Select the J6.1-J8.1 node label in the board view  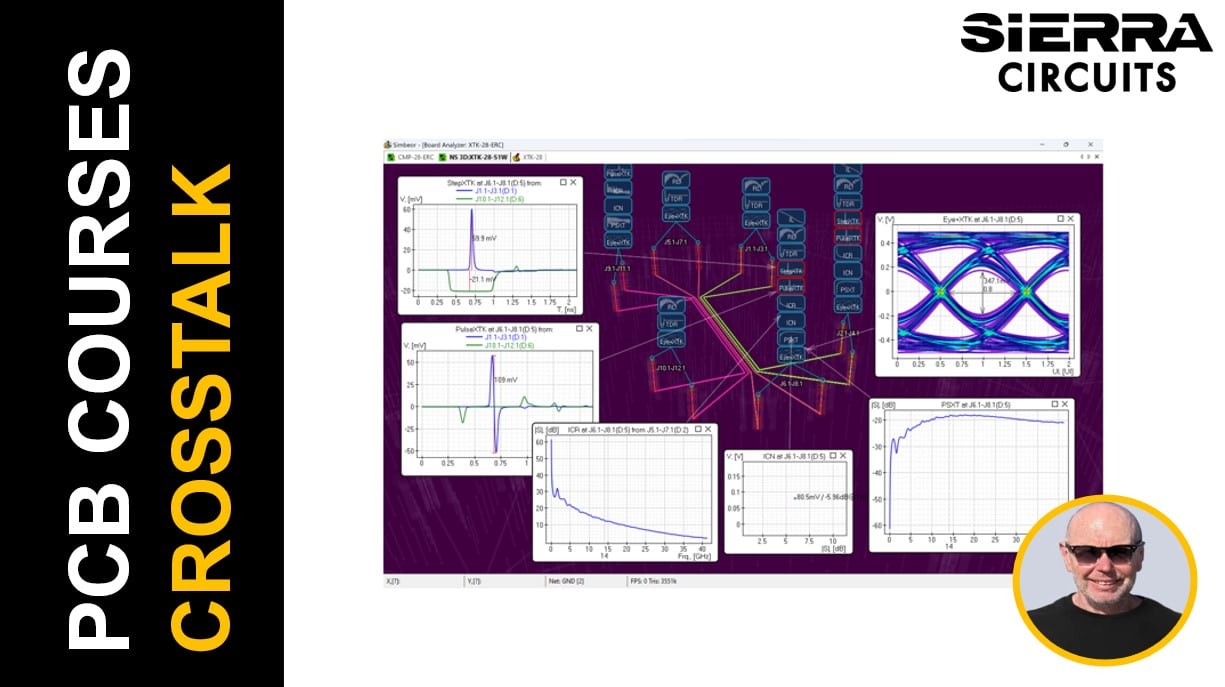[x=791, y=383]
